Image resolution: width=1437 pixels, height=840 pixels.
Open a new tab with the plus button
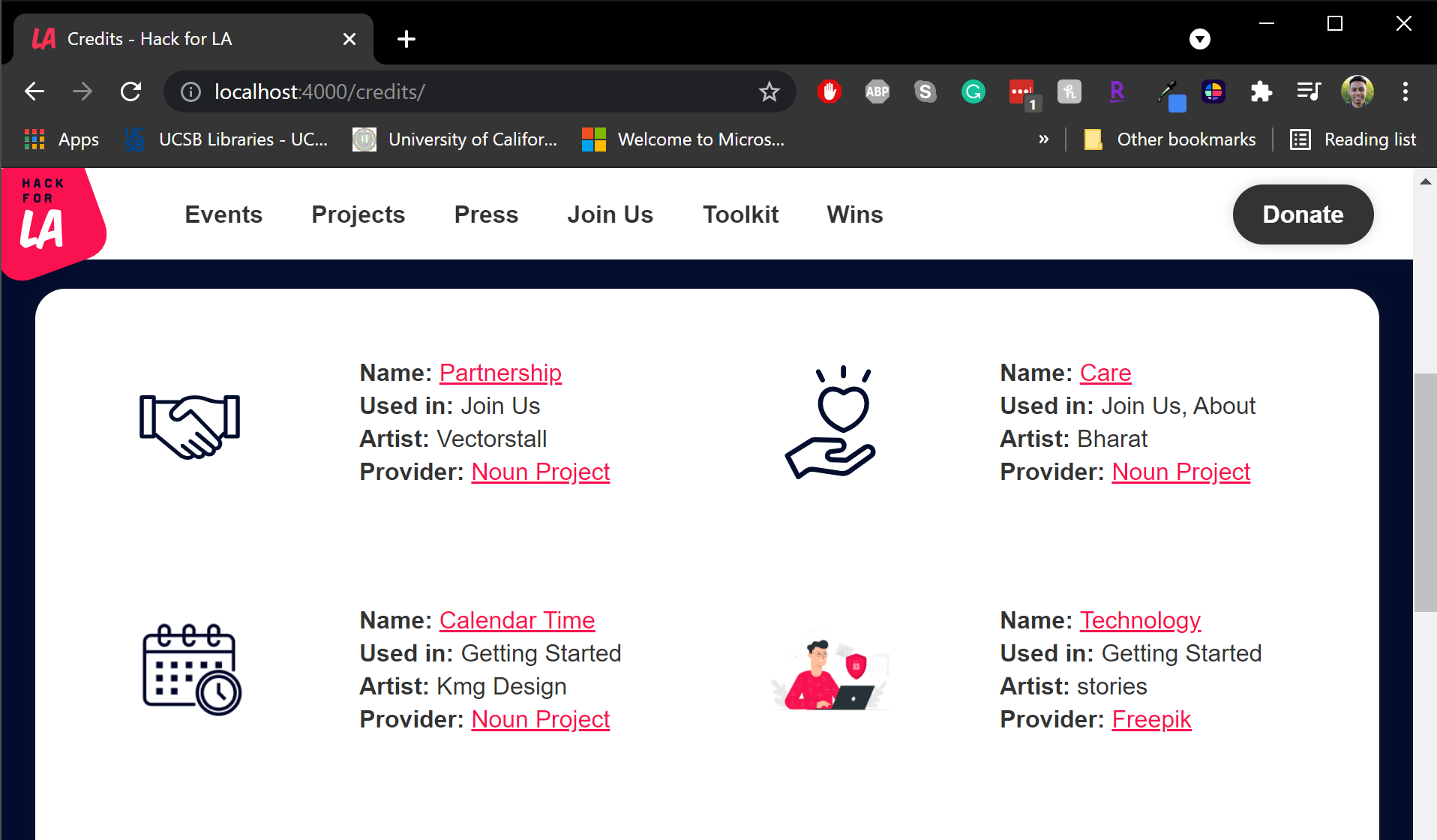406,39
